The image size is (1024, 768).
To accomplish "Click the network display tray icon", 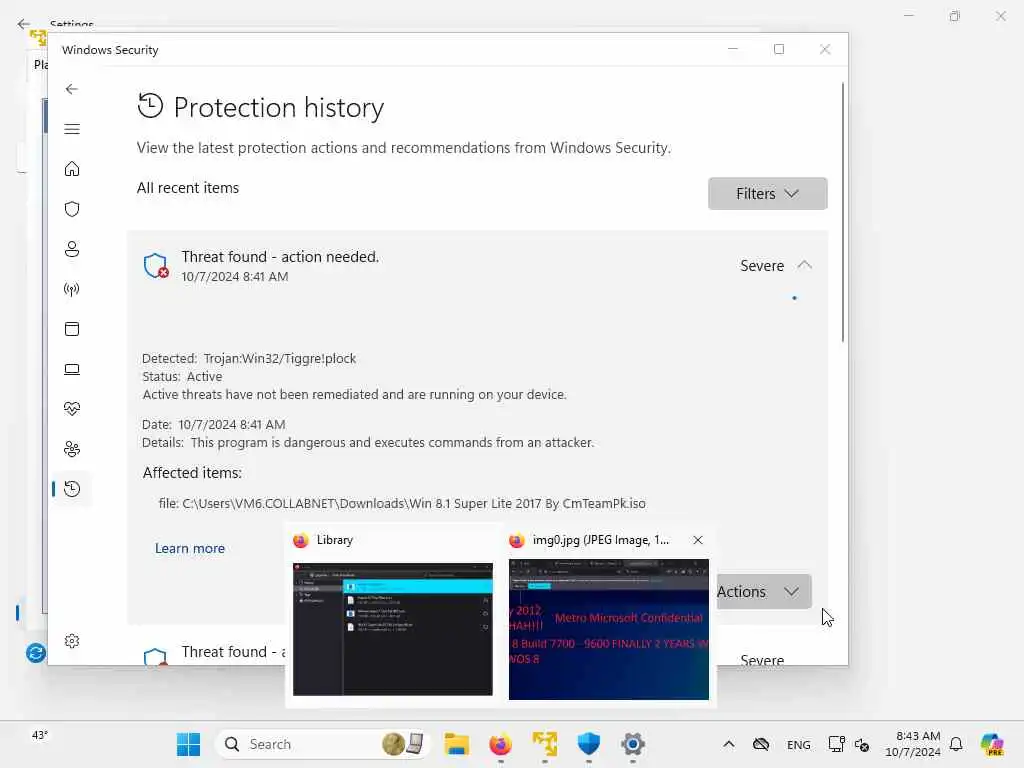I will point(836,744).
